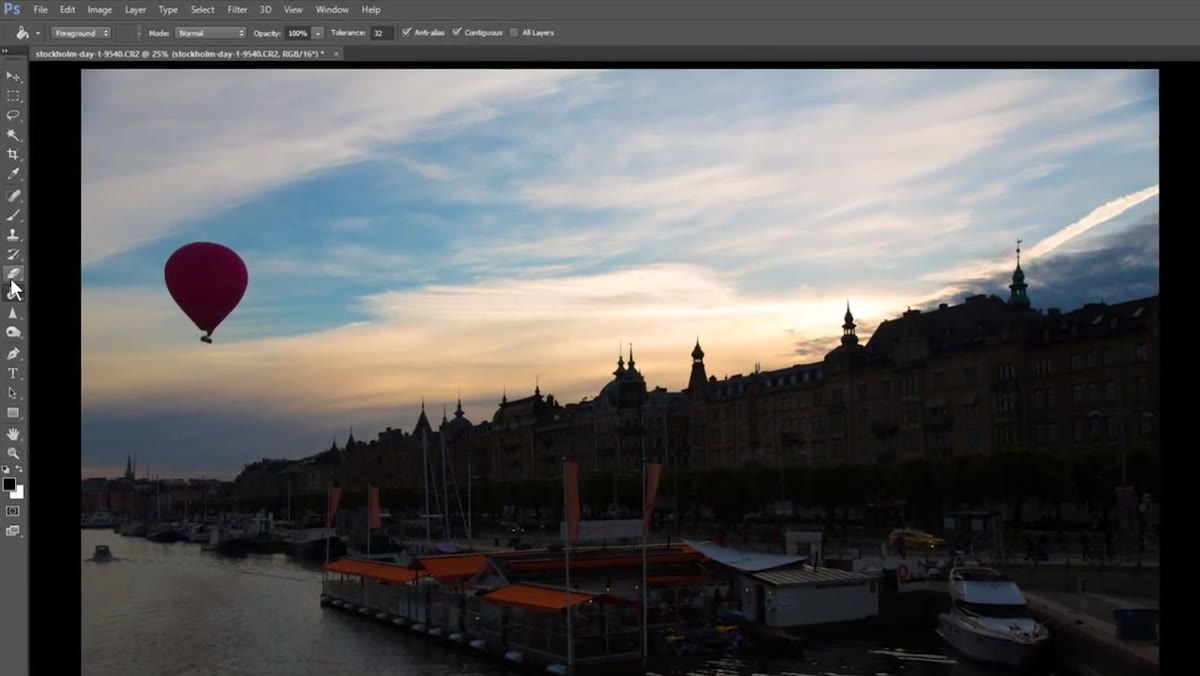
Task: Click the Photoshop Ps logo
Action: [12, 9]
